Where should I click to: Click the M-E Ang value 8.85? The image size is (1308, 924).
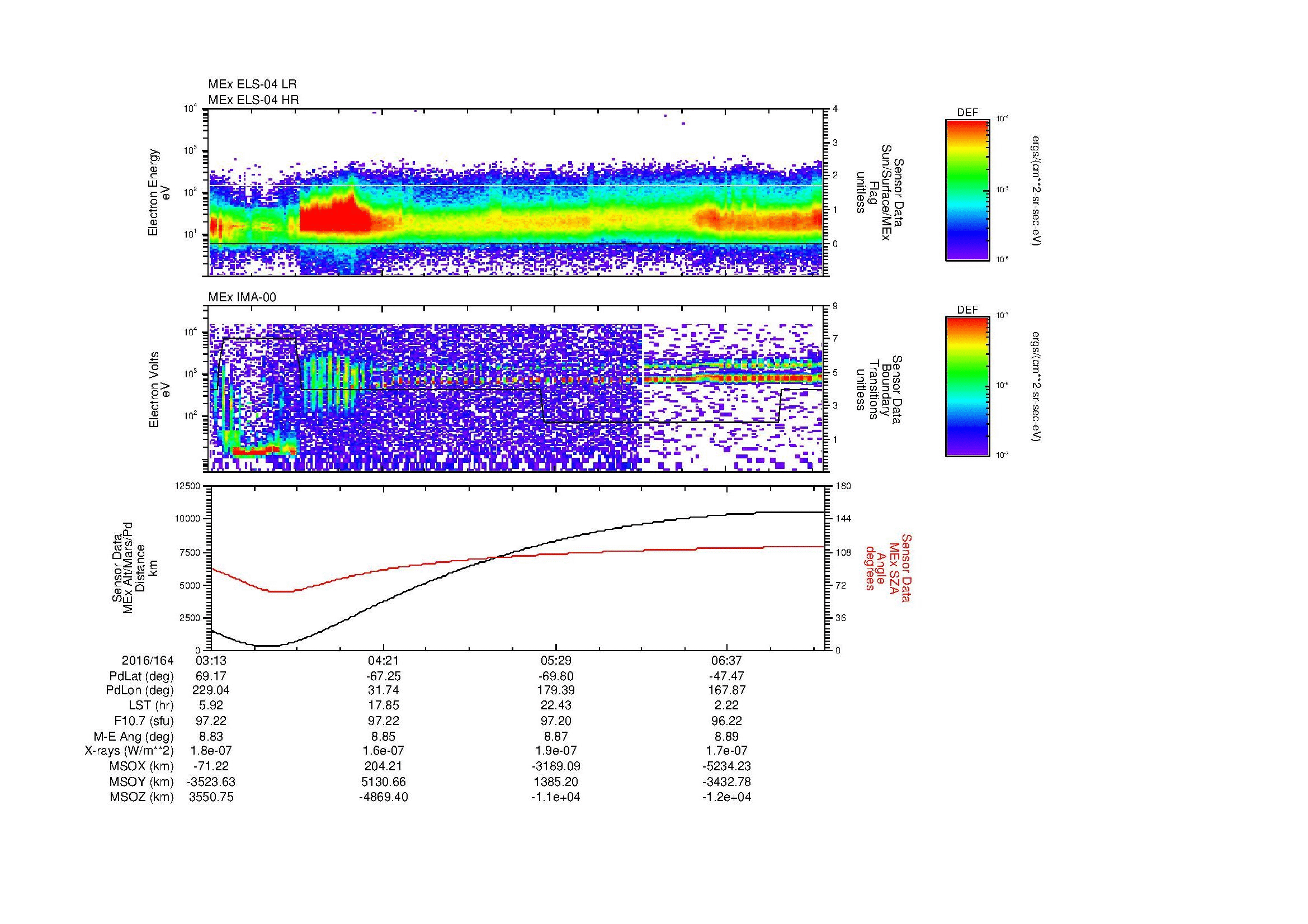coord(384,736)
